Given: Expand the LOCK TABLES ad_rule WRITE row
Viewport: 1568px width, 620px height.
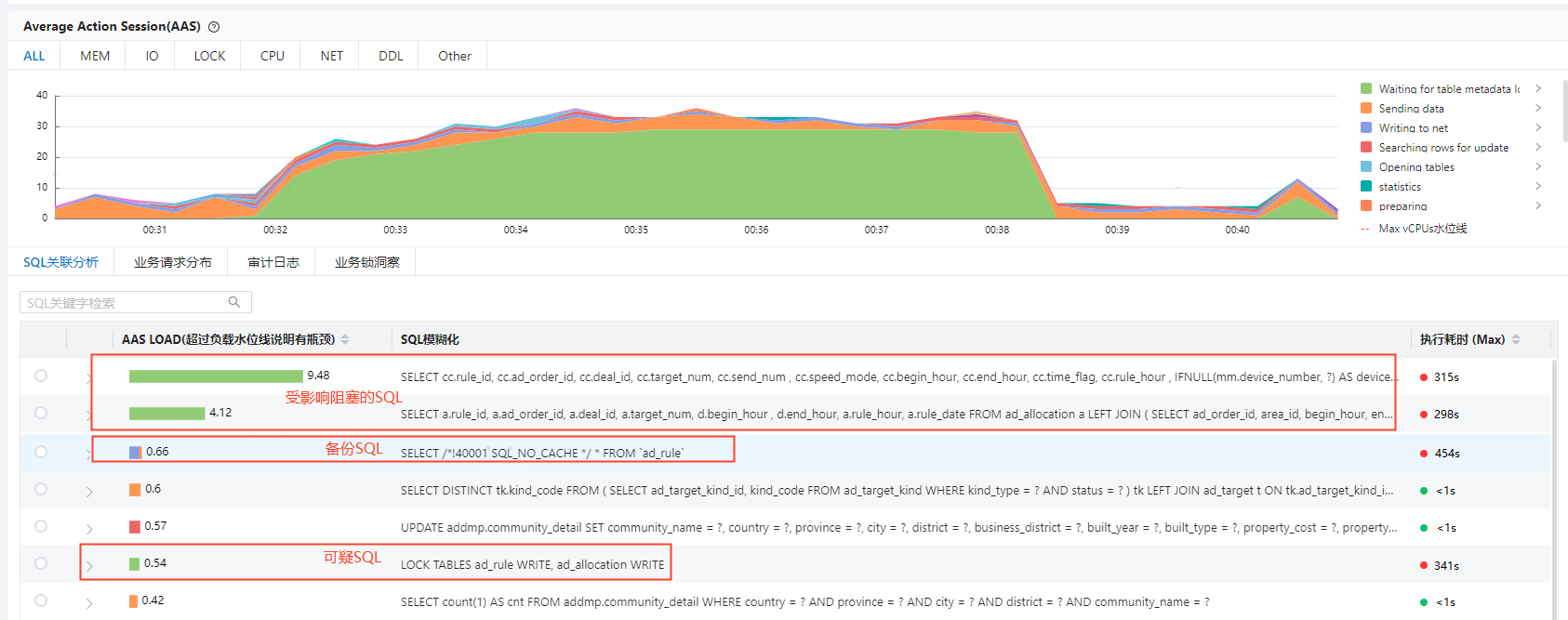Looking at the screenshot, I should 89,566.
